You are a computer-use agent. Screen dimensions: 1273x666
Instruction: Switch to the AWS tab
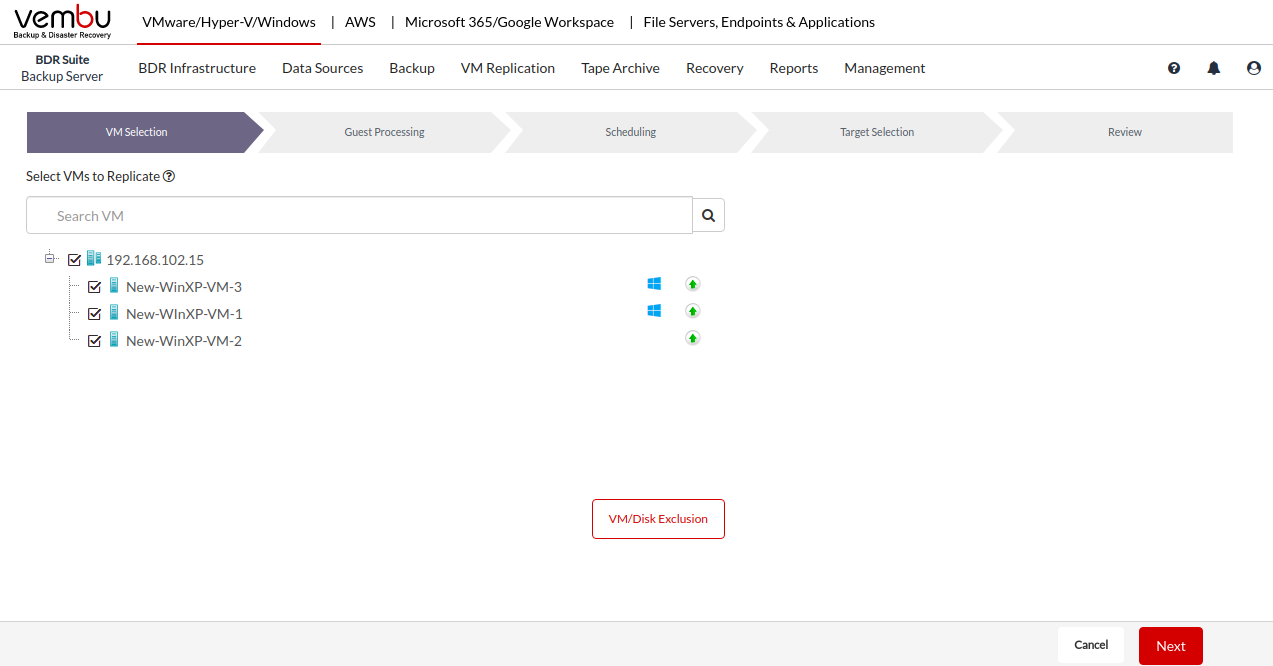pos(360,22)
